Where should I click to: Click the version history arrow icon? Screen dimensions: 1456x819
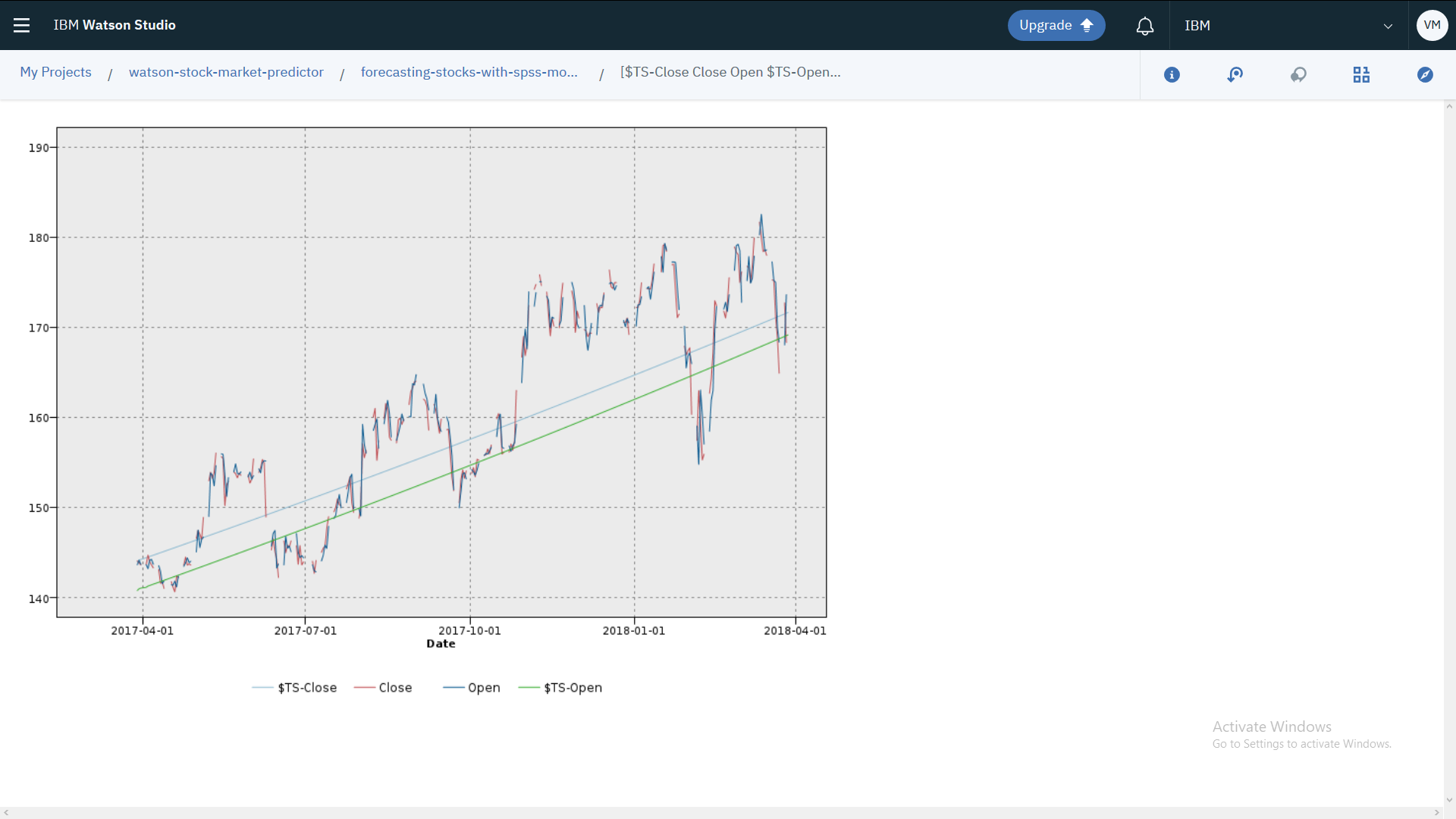[x=1235, y=74]
